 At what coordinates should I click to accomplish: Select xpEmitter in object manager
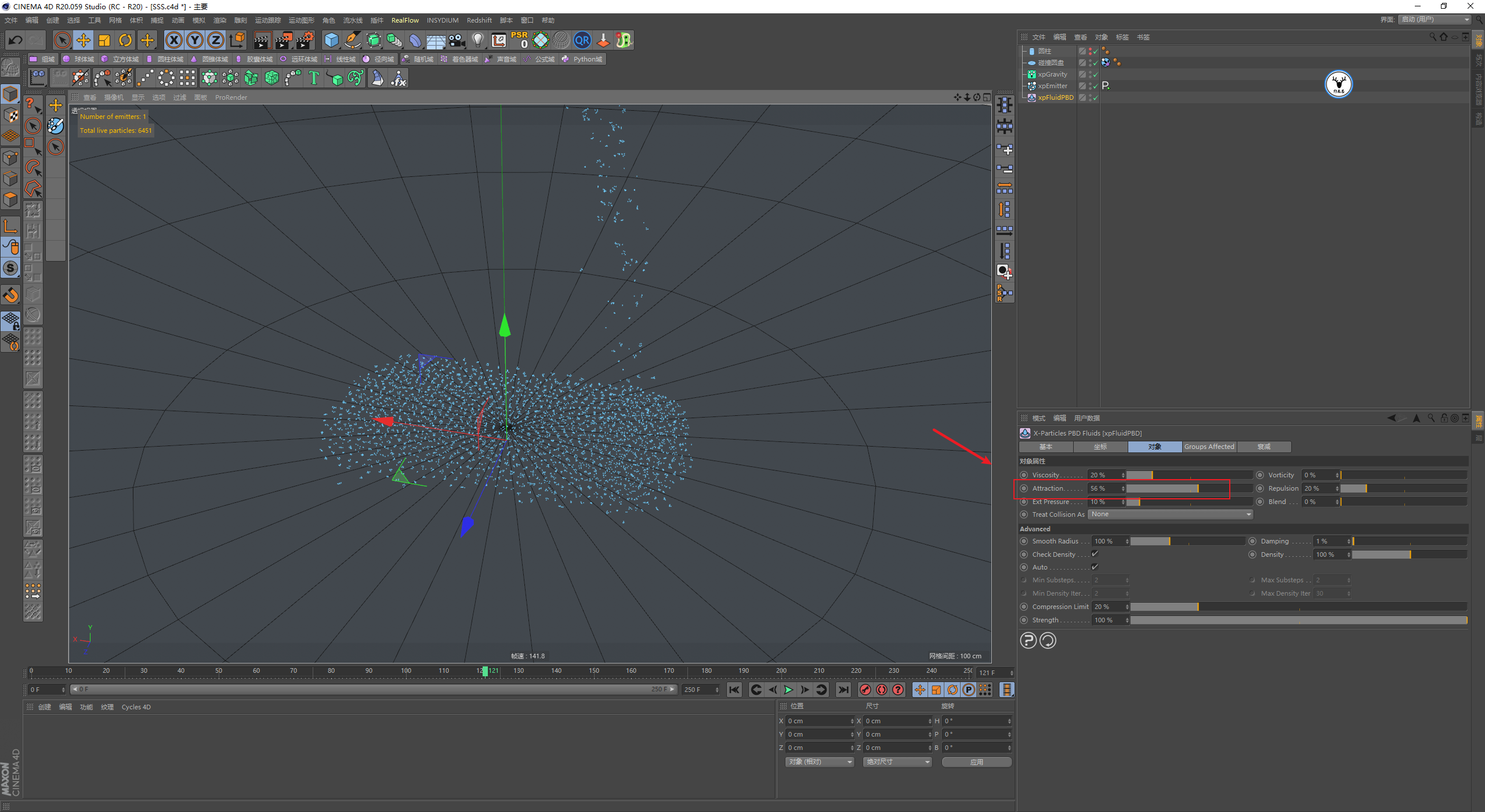1052,86
